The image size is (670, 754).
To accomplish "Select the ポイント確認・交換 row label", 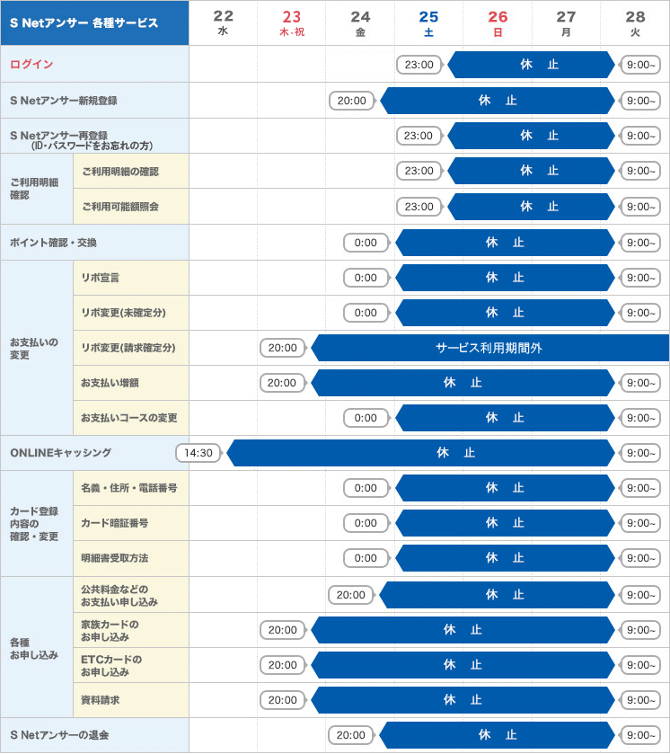I will click(x=53, y=242).
